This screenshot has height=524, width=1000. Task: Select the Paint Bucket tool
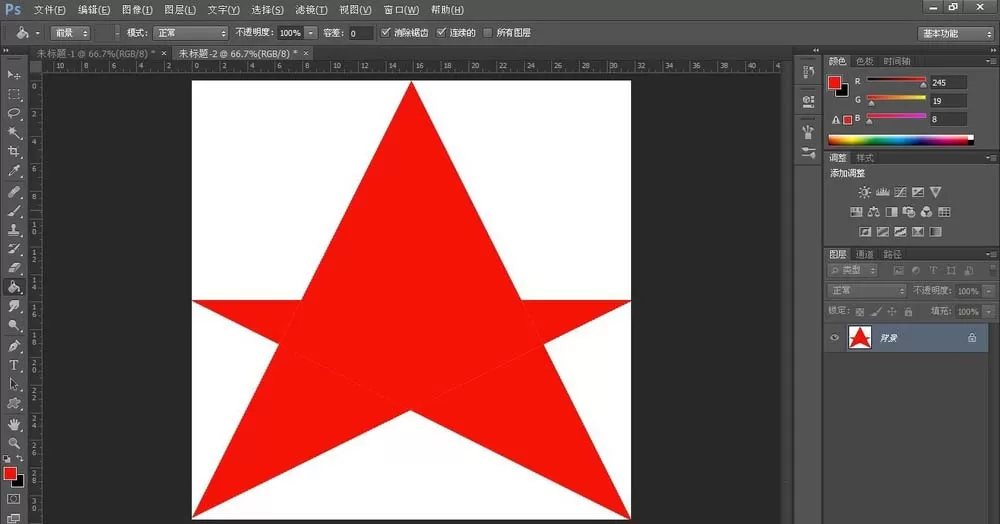[x=14, y=287]
